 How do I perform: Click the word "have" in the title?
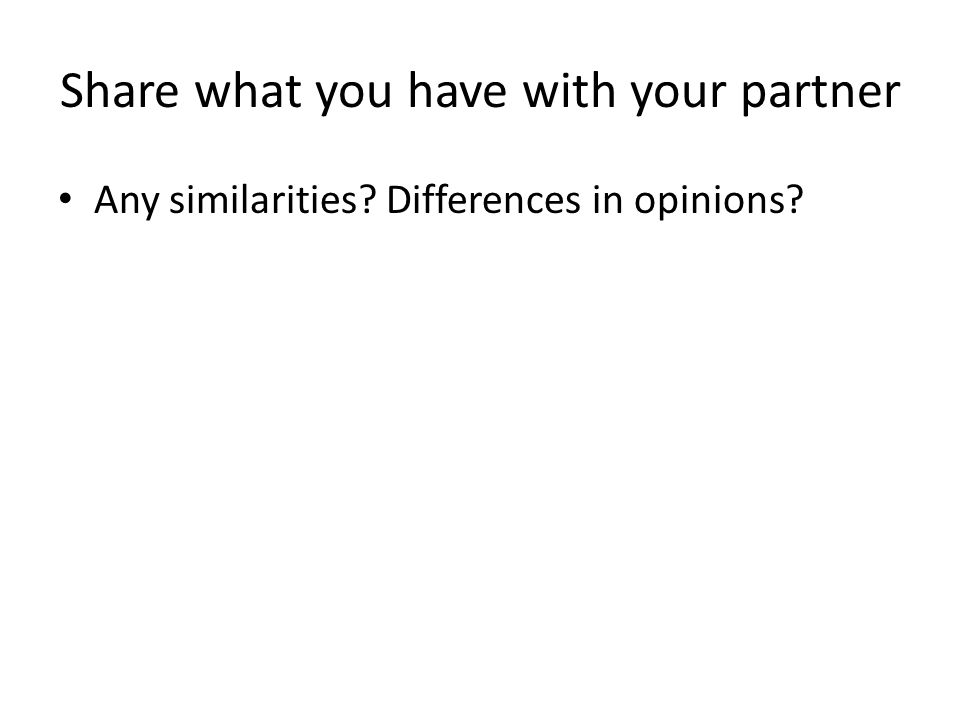(457, 91)
